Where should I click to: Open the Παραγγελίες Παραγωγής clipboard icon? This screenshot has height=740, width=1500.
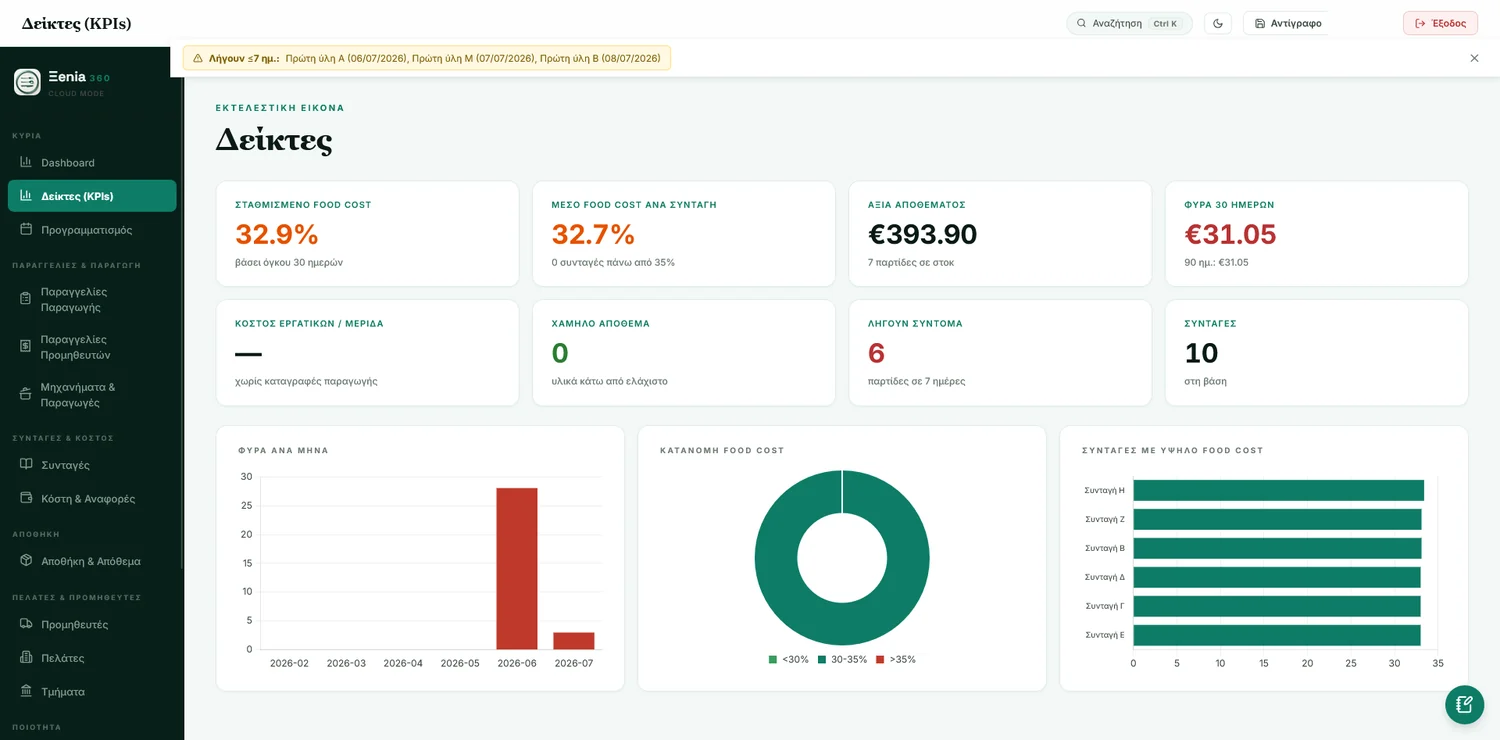tap(27, 299)
